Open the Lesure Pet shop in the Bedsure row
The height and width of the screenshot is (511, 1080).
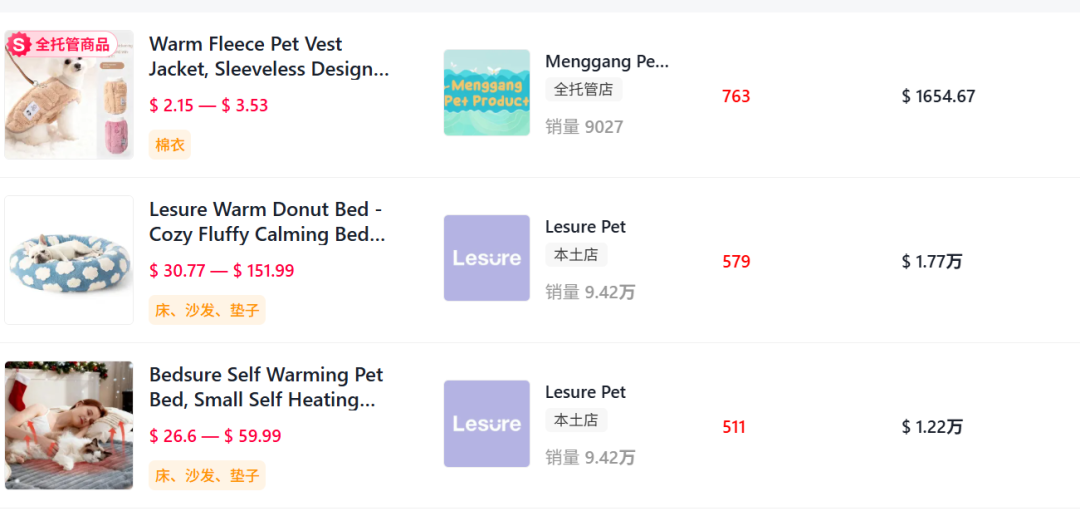[585, 392]
